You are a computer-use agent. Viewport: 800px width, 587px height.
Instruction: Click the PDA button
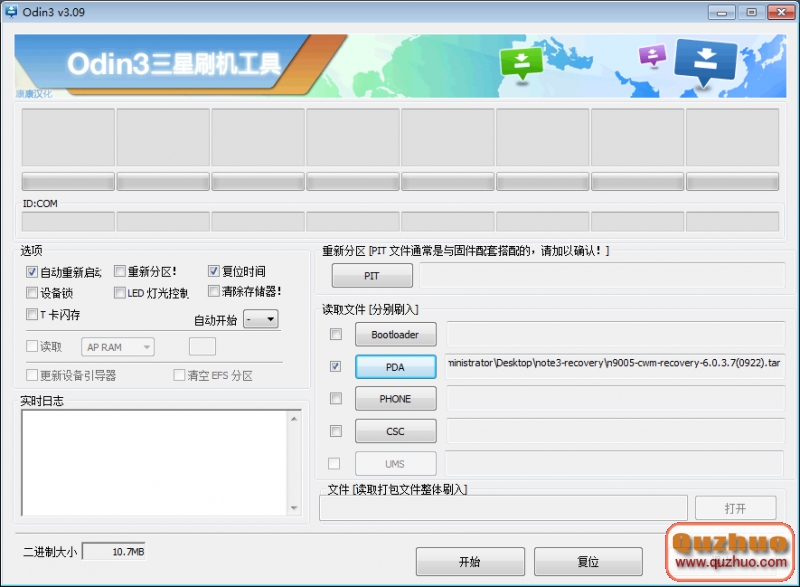point(395,367)
